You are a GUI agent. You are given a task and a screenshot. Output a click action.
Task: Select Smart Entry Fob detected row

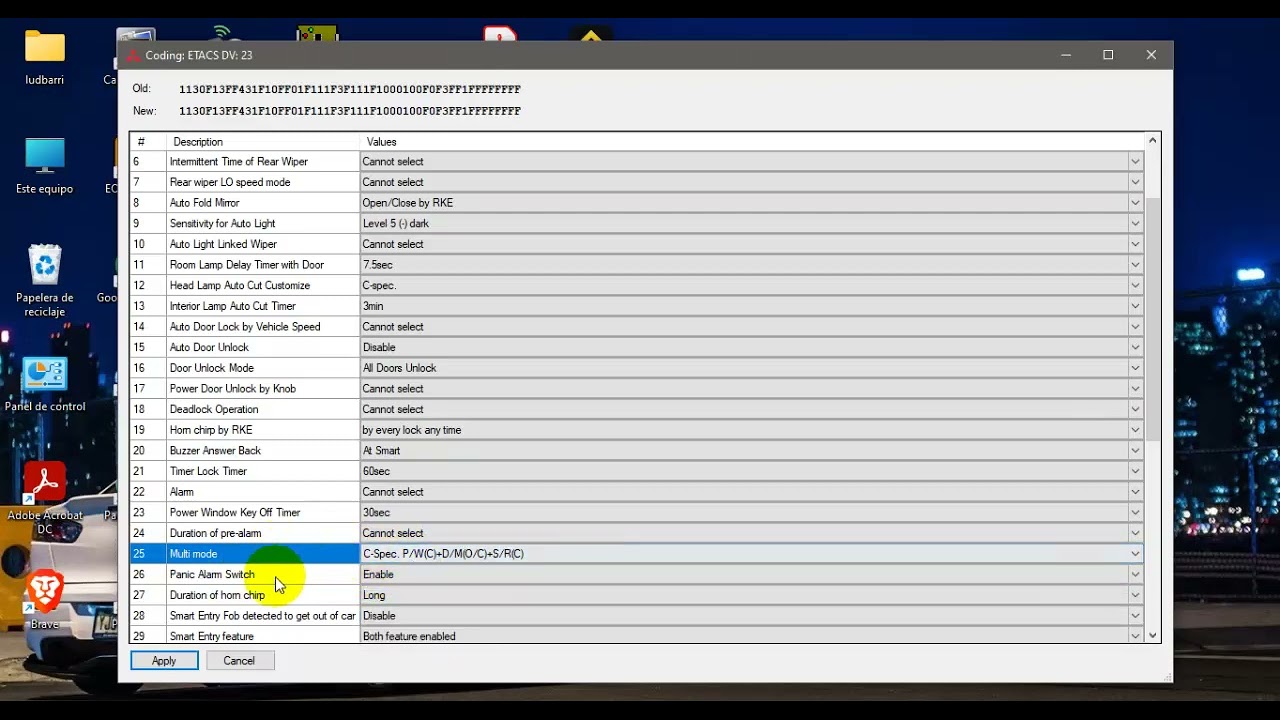tap(263, 616)
